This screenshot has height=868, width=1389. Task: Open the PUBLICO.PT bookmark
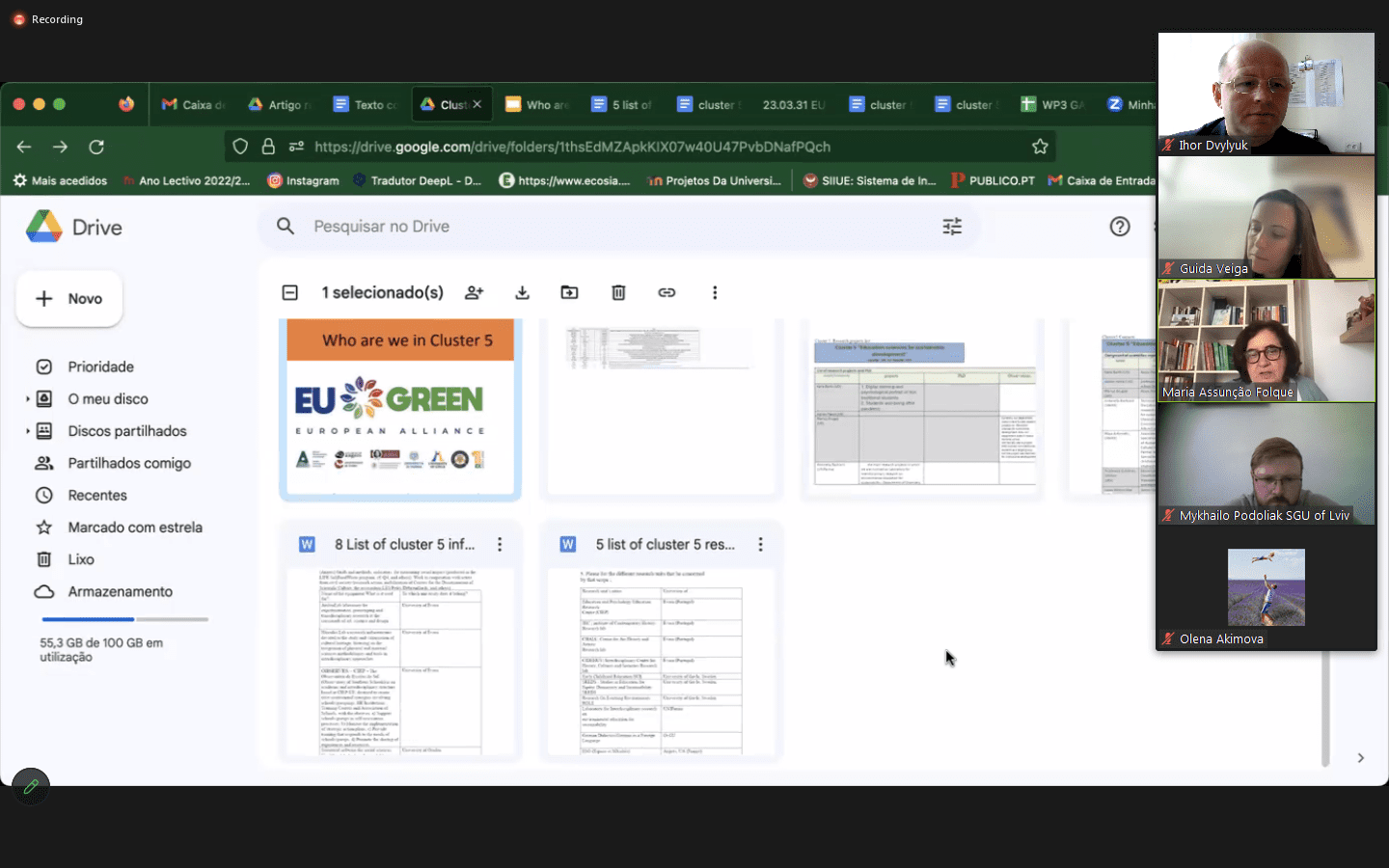993,180
